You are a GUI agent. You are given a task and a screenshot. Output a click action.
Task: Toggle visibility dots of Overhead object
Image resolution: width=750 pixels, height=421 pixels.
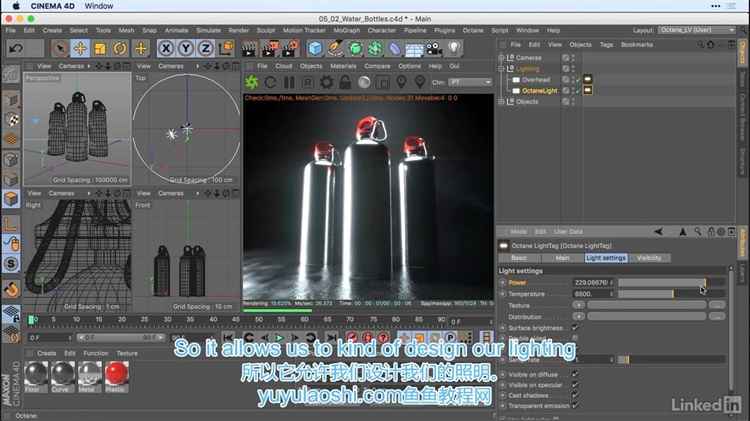(573, 79)
